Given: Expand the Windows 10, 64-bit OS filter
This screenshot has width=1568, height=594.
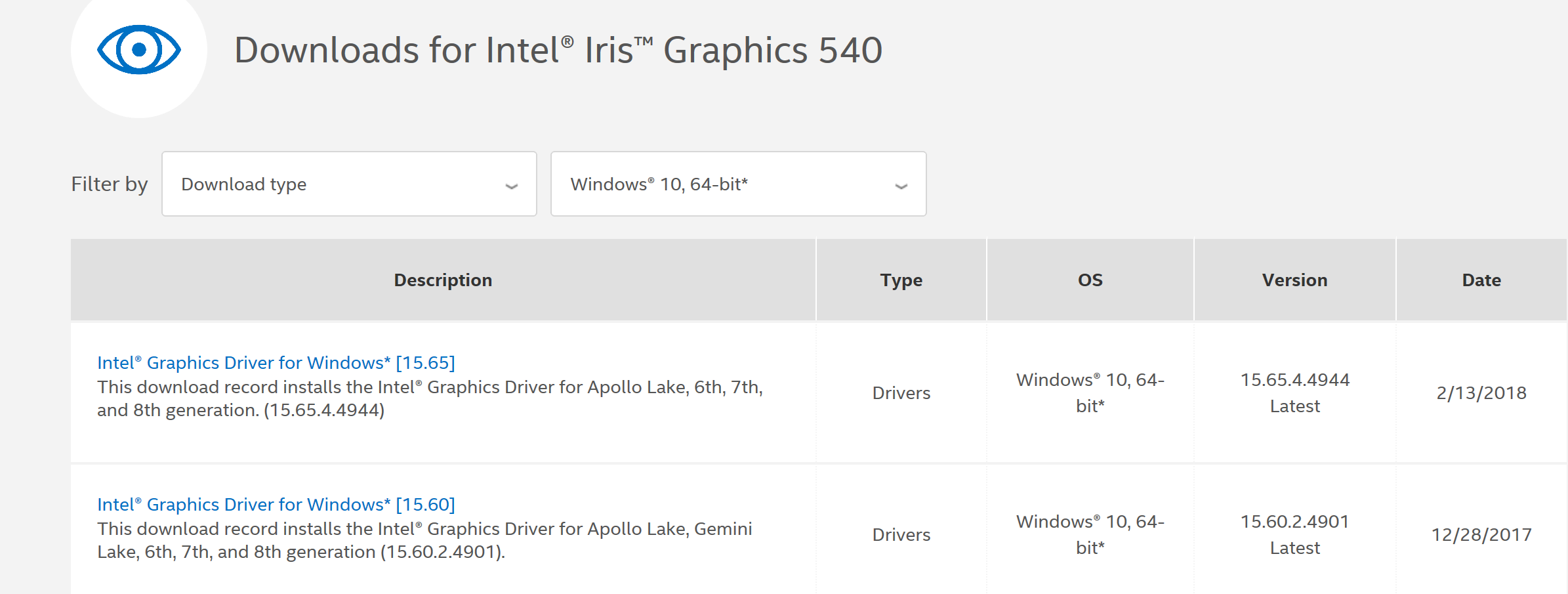Looking at the screenshot, I should (738, 184).
